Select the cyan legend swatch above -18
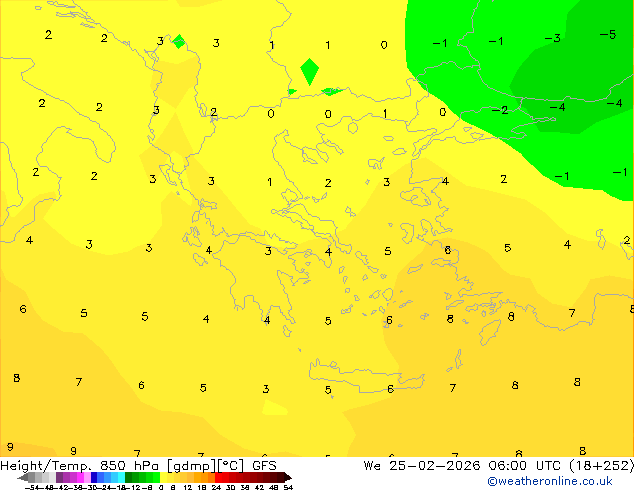 coord(121,478)
